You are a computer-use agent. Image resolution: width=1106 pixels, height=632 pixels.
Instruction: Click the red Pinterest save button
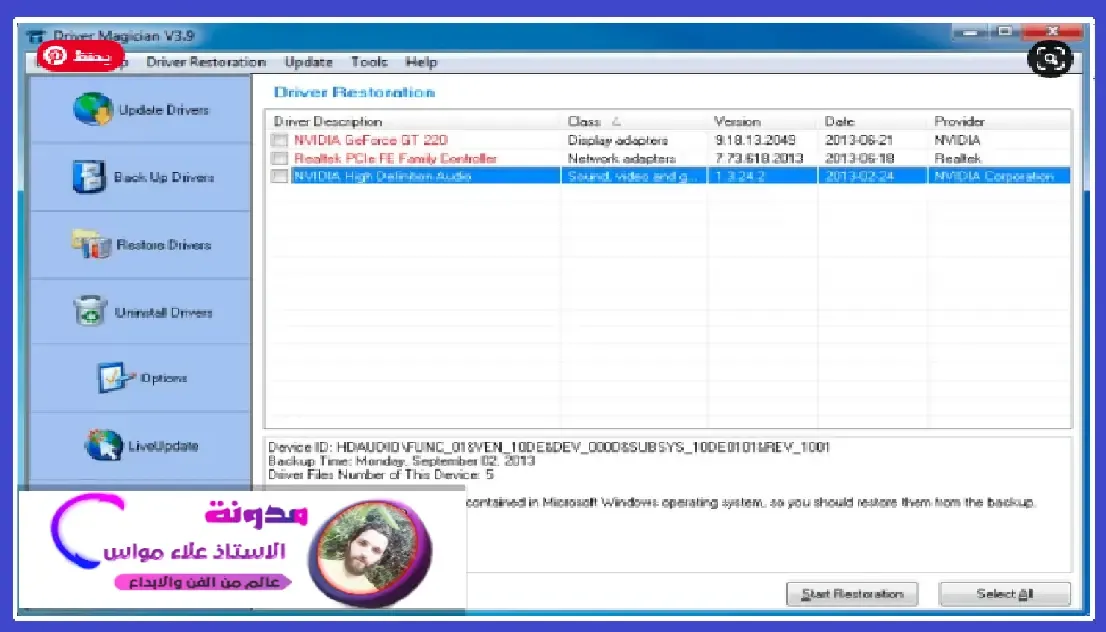[80, 56]
